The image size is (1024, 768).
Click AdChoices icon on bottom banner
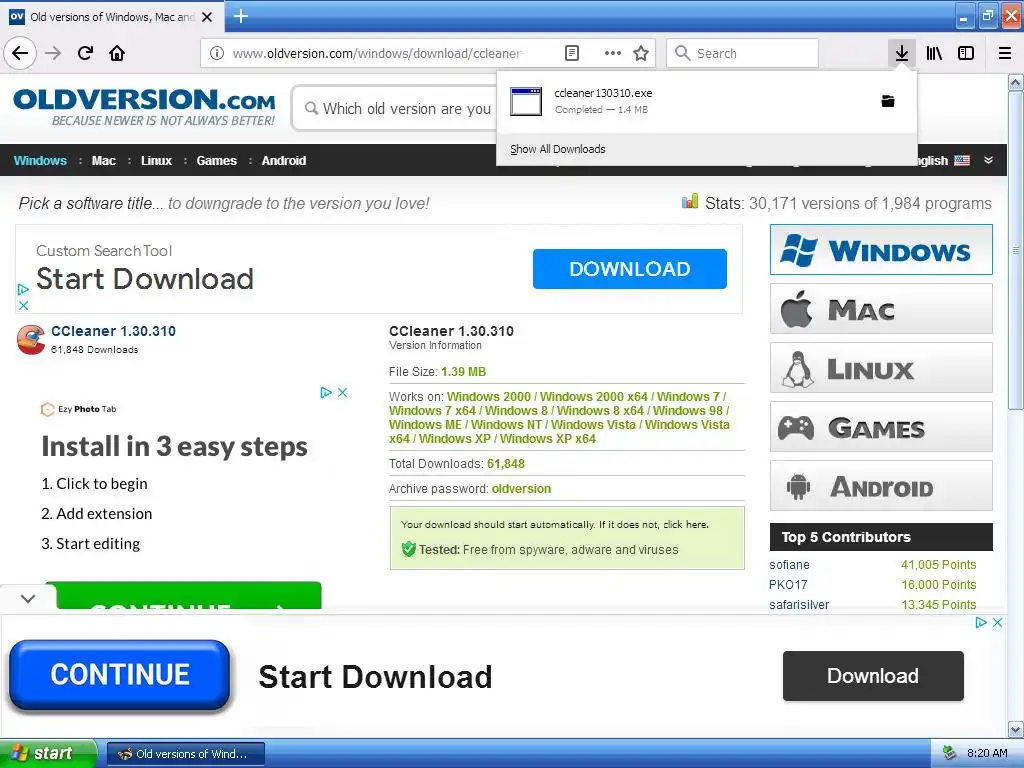(x=981, y=623)
